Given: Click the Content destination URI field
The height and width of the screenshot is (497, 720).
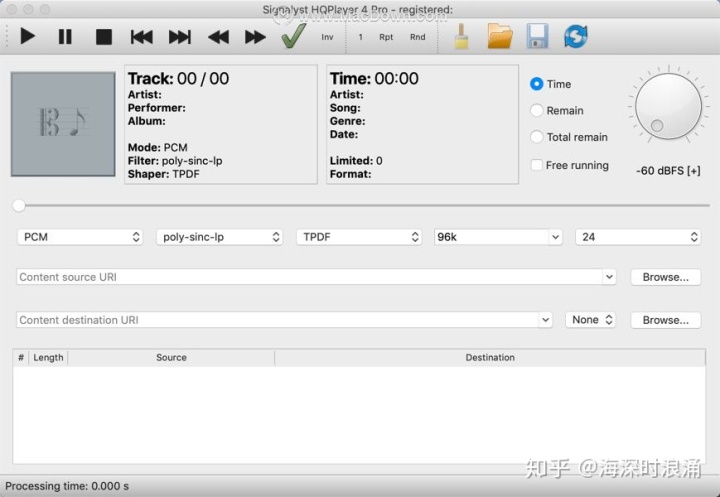Looking at the screenshot, I should coord(277,320).
